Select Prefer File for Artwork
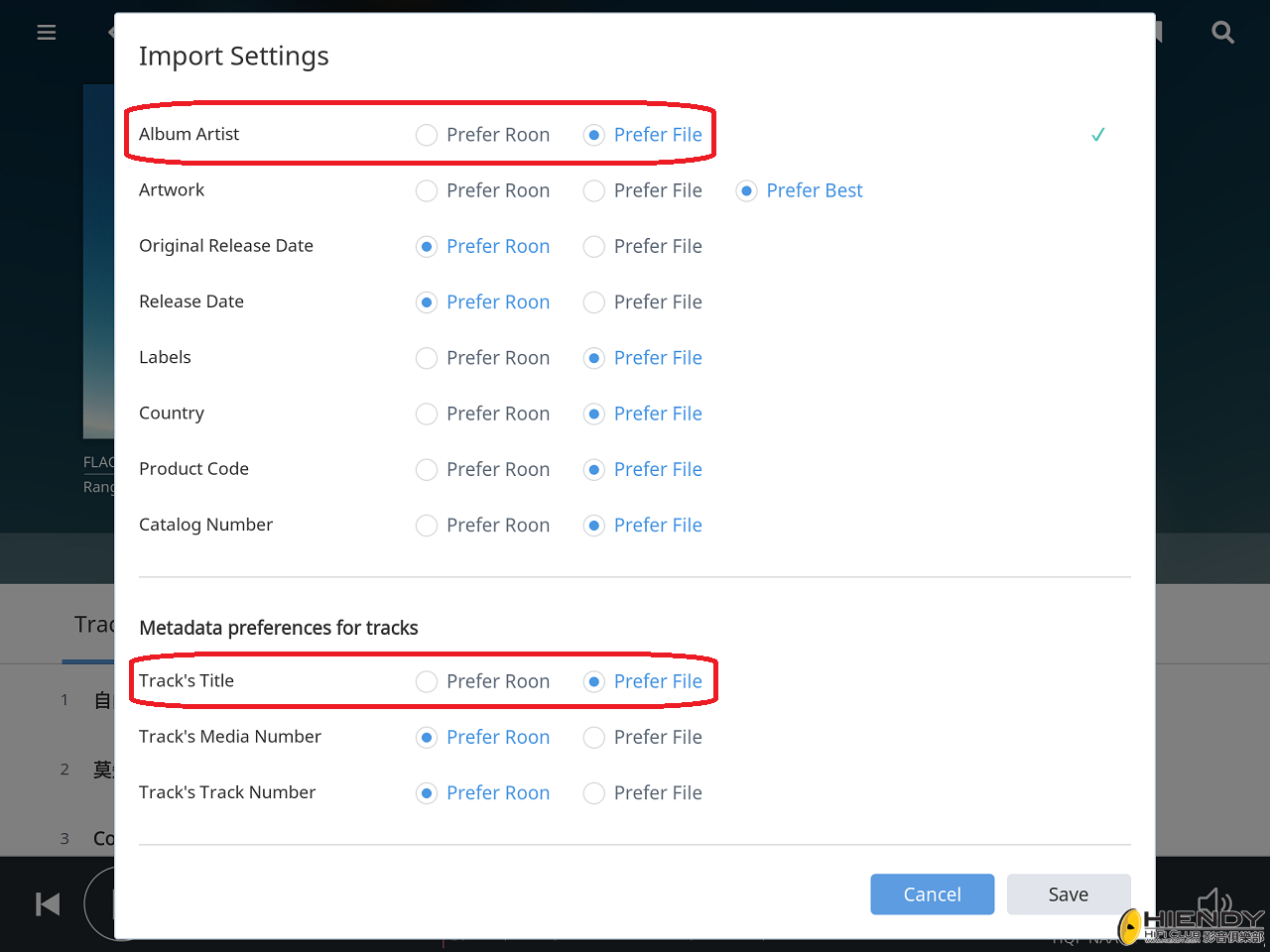This screenshot has height=952, width=1270. (594, 190)
